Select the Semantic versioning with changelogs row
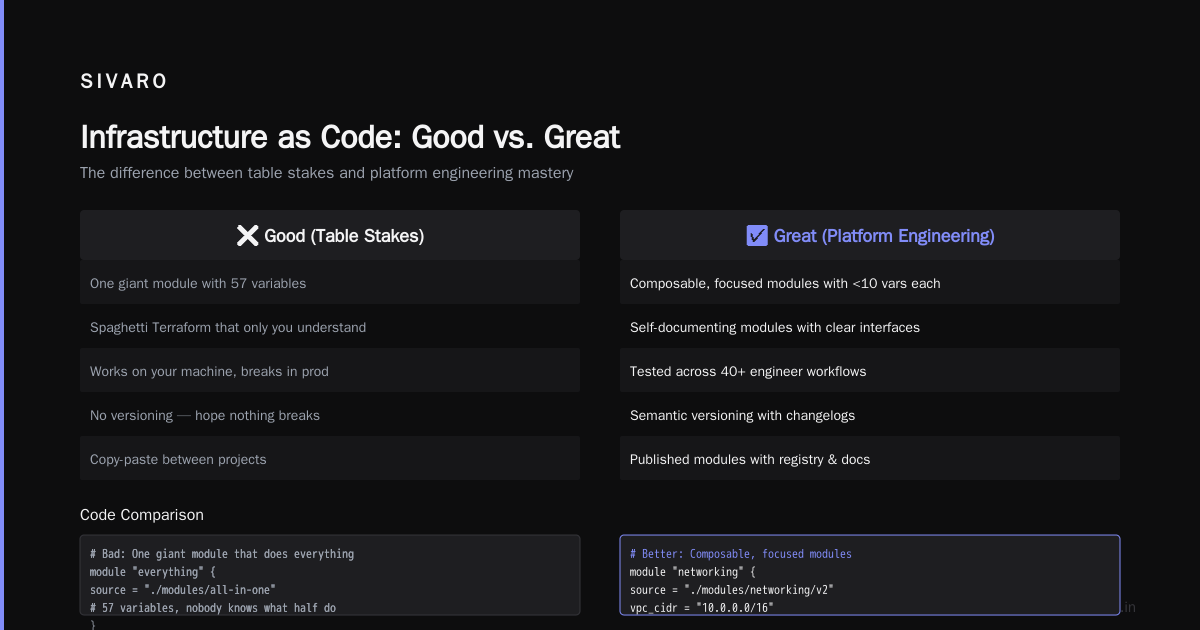The width and height of the screenshot is (1200, 630). tap(870, 415)
